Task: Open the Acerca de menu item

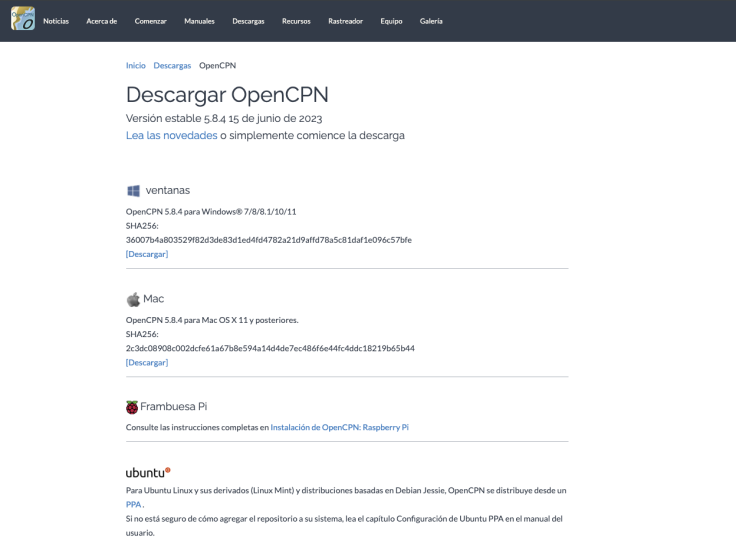Action: point(101,21)
